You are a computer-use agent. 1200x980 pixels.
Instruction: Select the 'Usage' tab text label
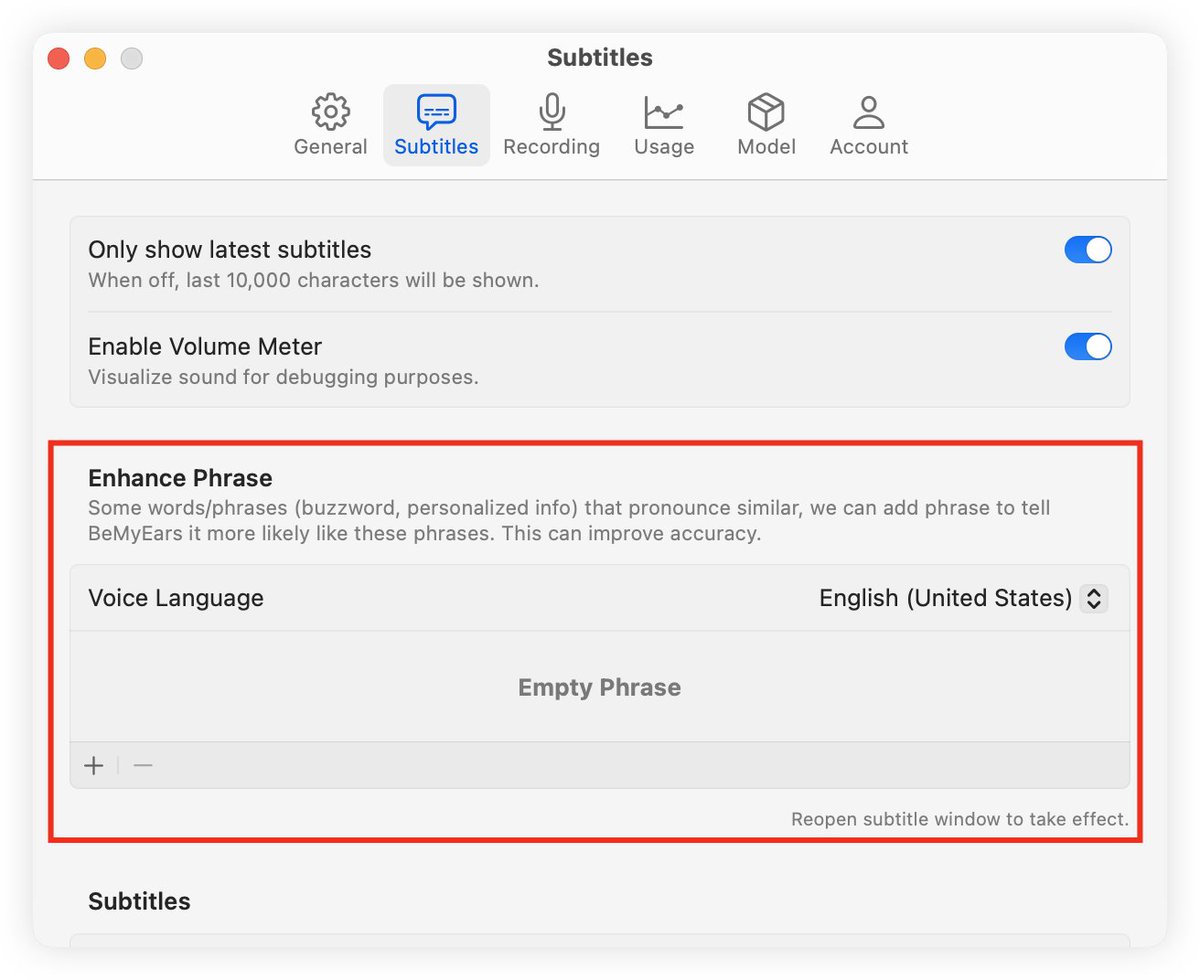click(x=663, y=147)
